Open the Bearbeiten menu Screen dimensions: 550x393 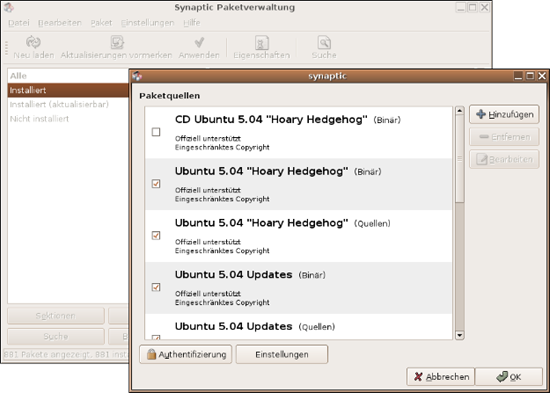[x=60, y=23]
